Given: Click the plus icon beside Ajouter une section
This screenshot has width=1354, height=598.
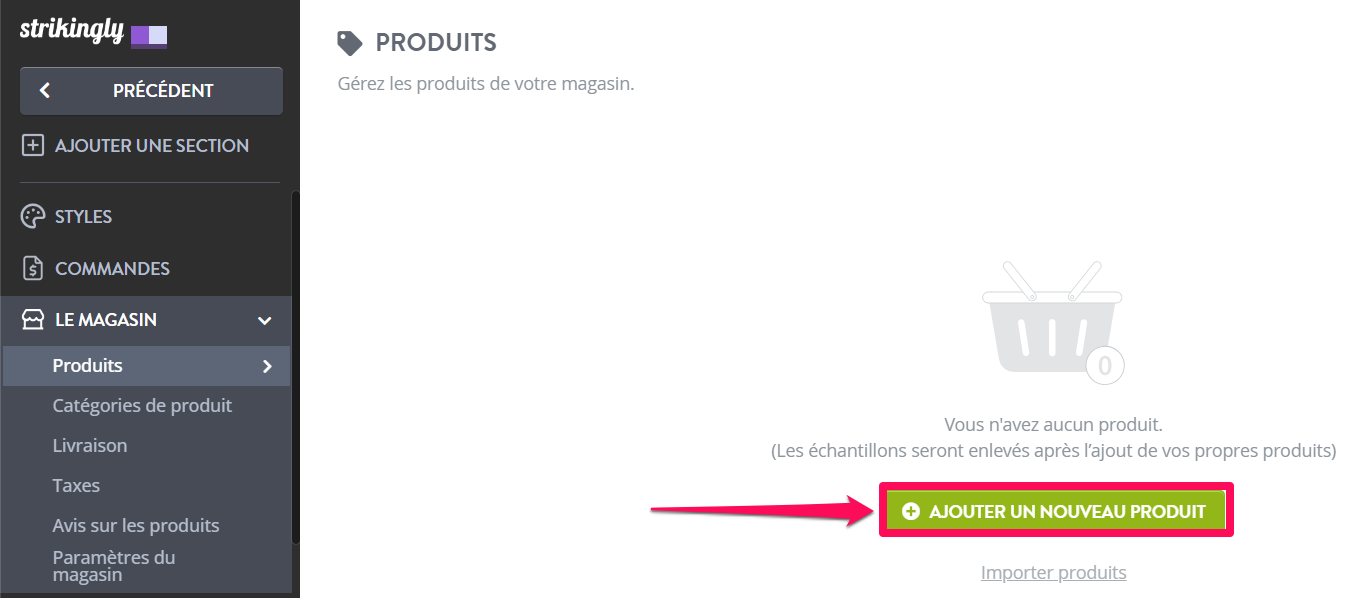Looking at the screenshot, I should (x=33, y=146).
